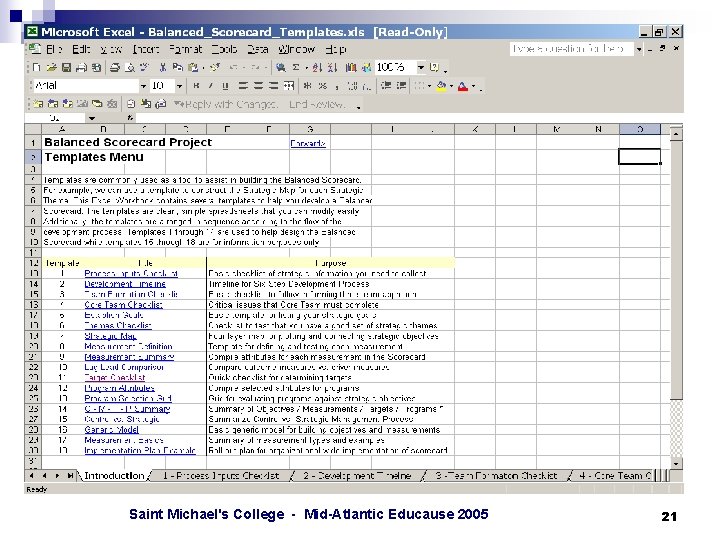Open the Insert menu

point(146,49)
